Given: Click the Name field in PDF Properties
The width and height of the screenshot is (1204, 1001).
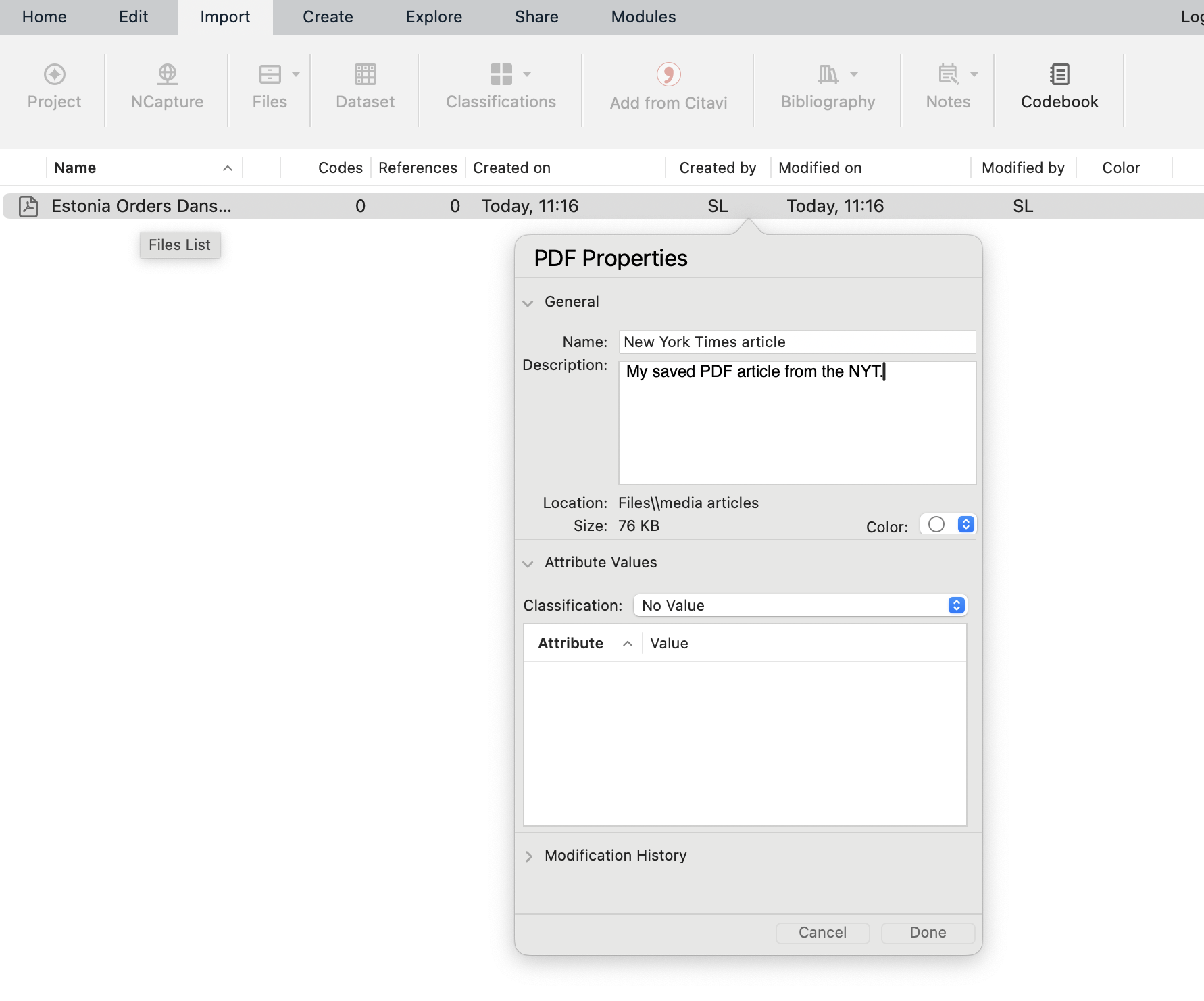Looking at the screenshot, I should (797, 342).
